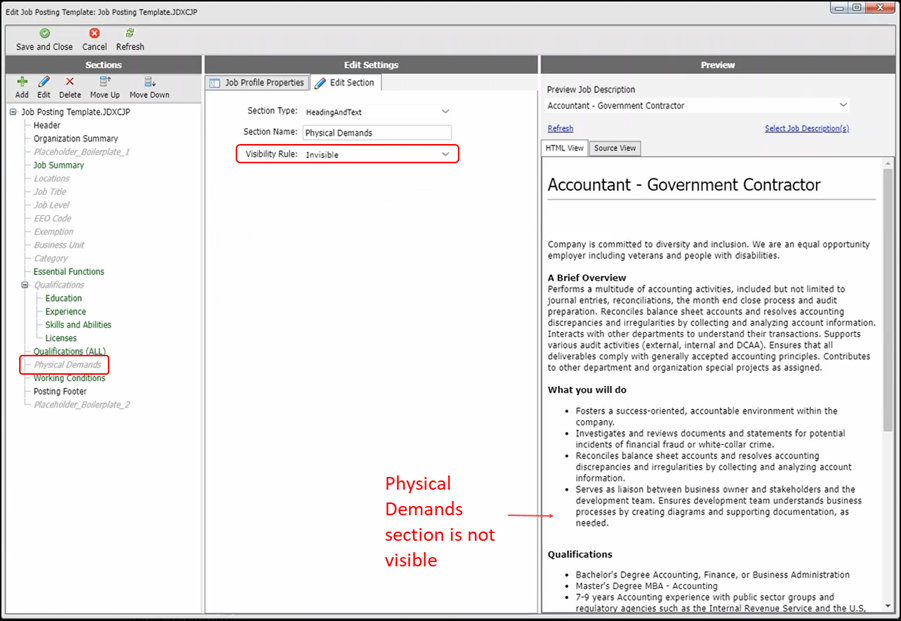Click the Refresh toolbar icon
Viewport: 901px width, 621px height.
tap(130, 33)
